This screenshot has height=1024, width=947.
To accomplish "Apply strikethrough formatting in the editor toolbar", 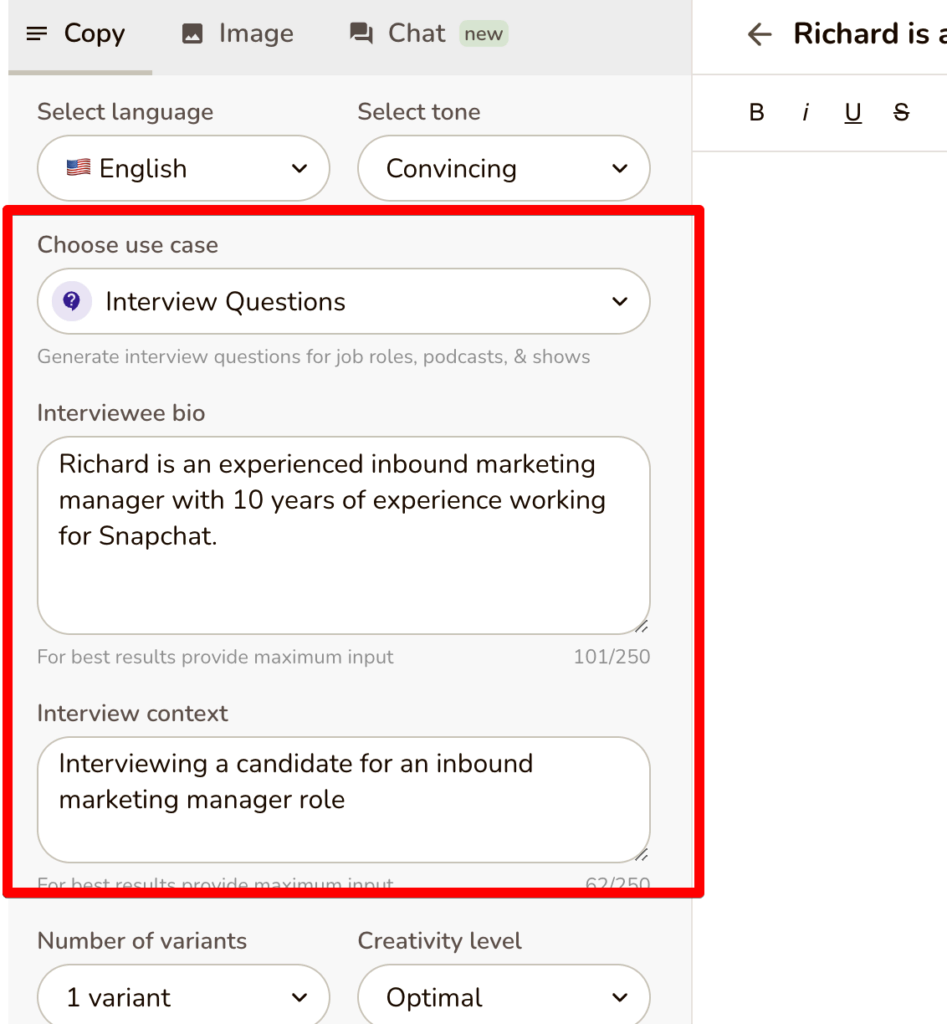I will click(901, 113).
